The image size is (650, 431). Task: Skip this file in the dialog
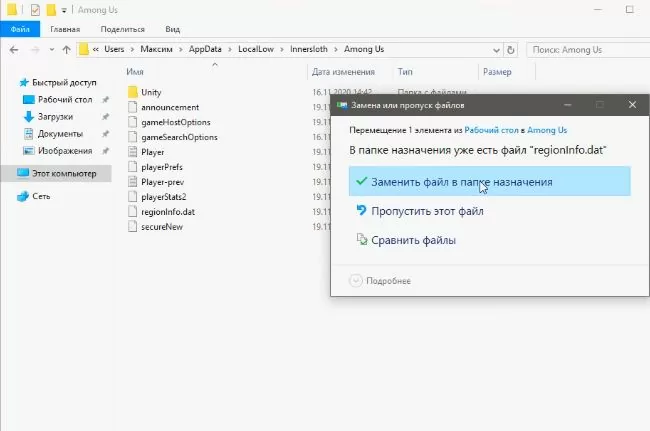[426, 211]
